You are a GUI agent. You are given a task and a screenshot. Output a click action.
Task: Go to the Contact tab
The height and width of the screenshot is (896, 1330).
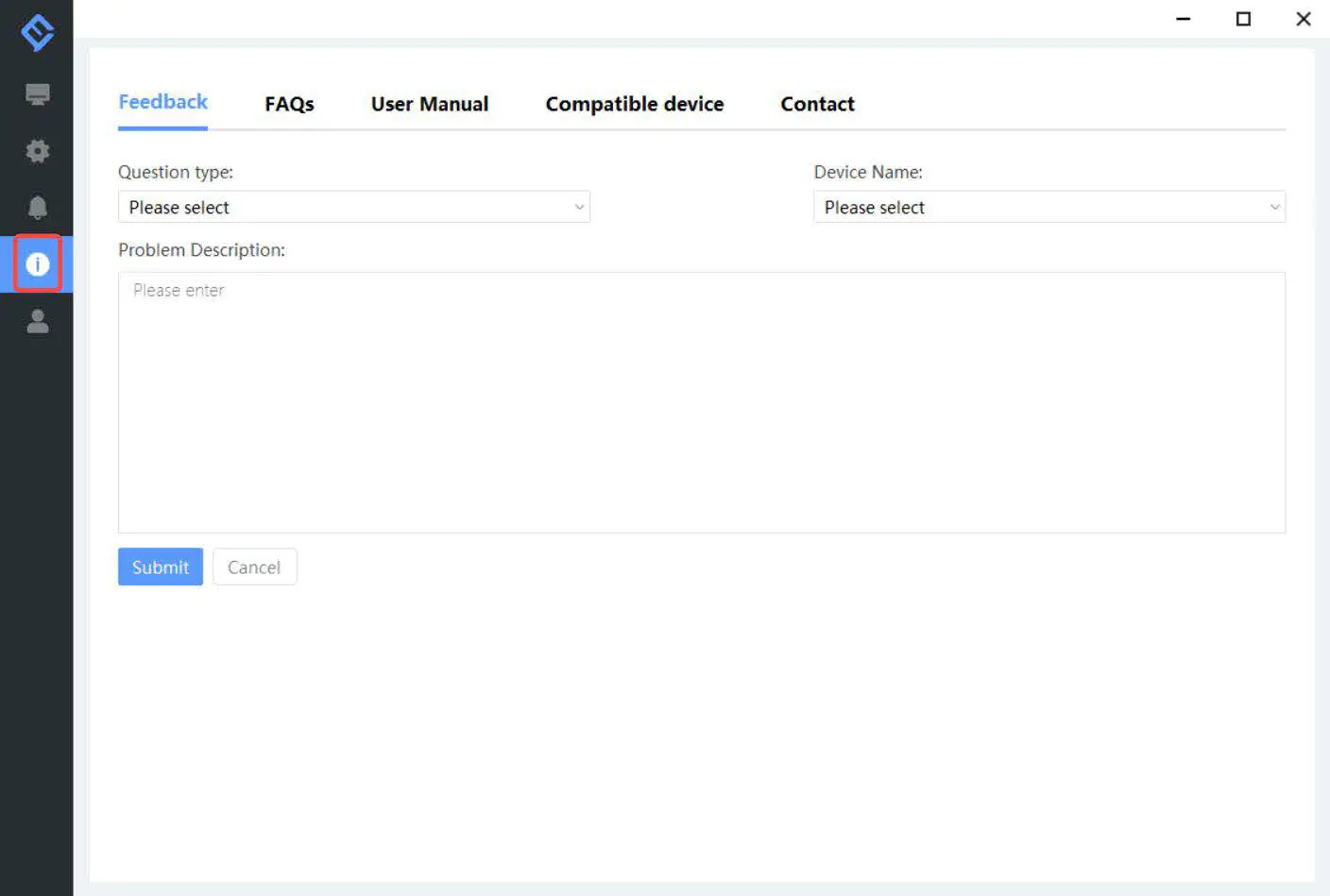(817, 104)
